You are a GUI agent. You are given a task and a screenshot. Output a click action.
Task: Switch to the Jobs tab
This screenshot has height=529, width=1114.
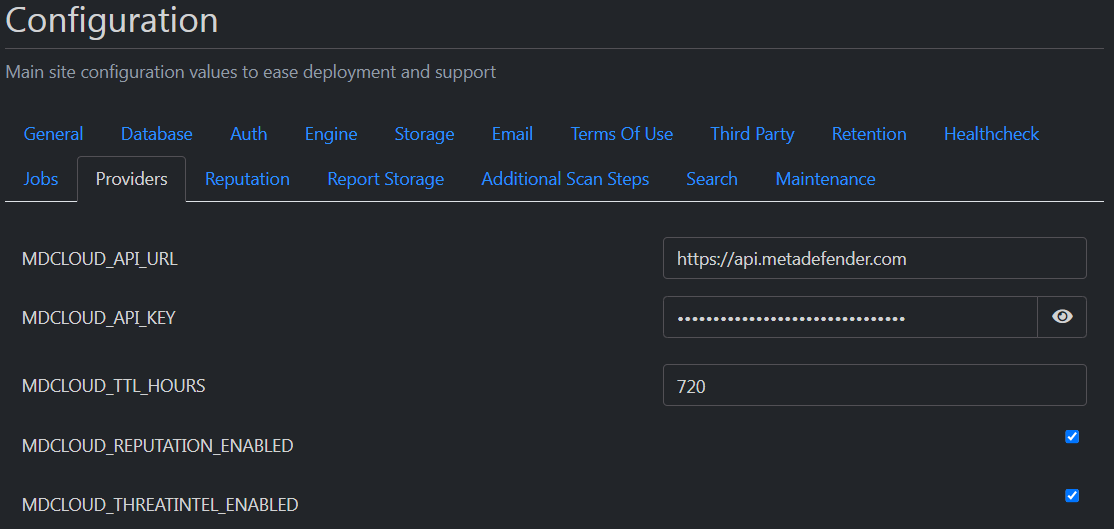tap(40, 179)
